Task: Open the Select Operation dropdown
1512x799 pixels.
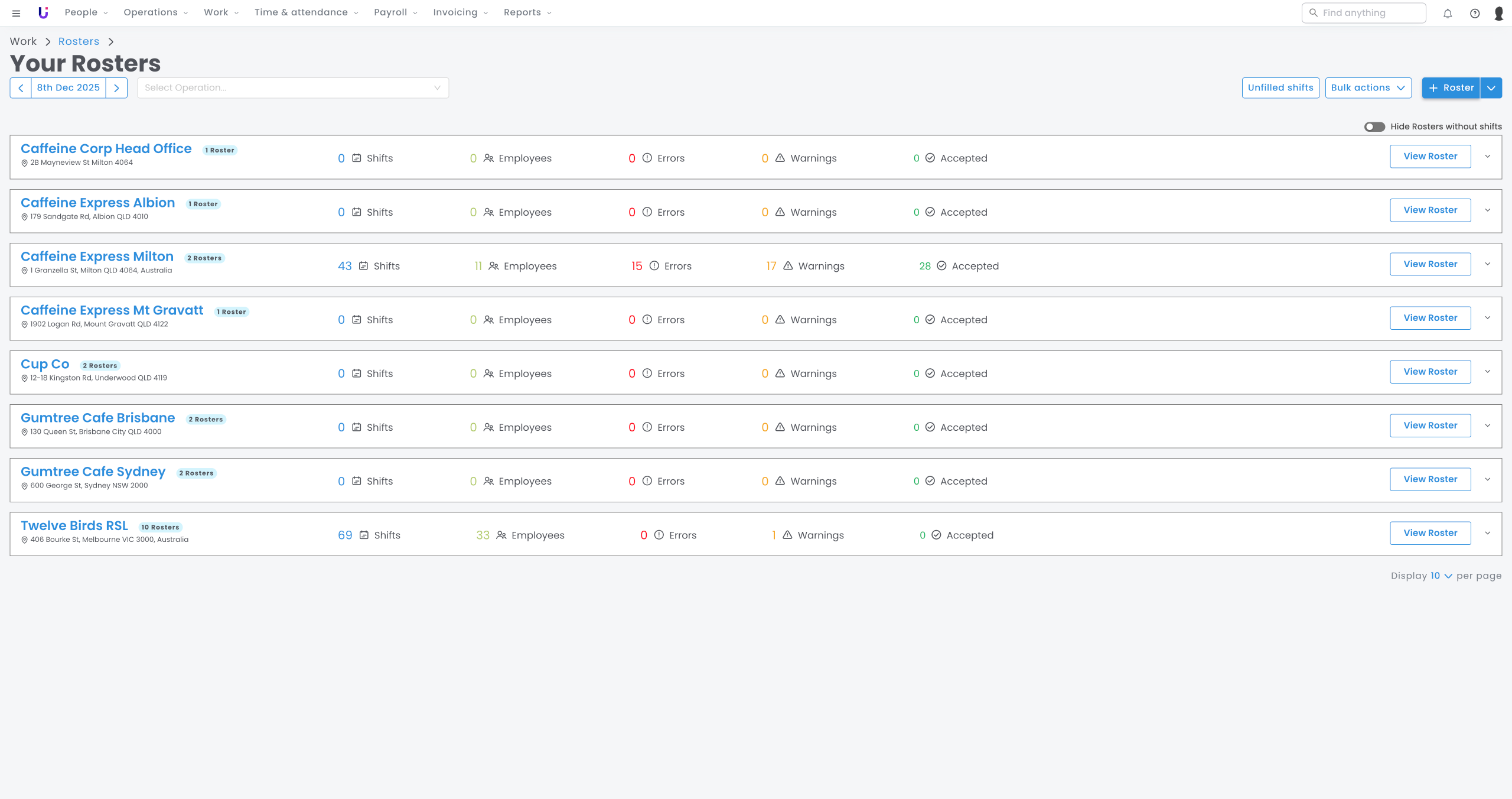Action: coord(293,87)
